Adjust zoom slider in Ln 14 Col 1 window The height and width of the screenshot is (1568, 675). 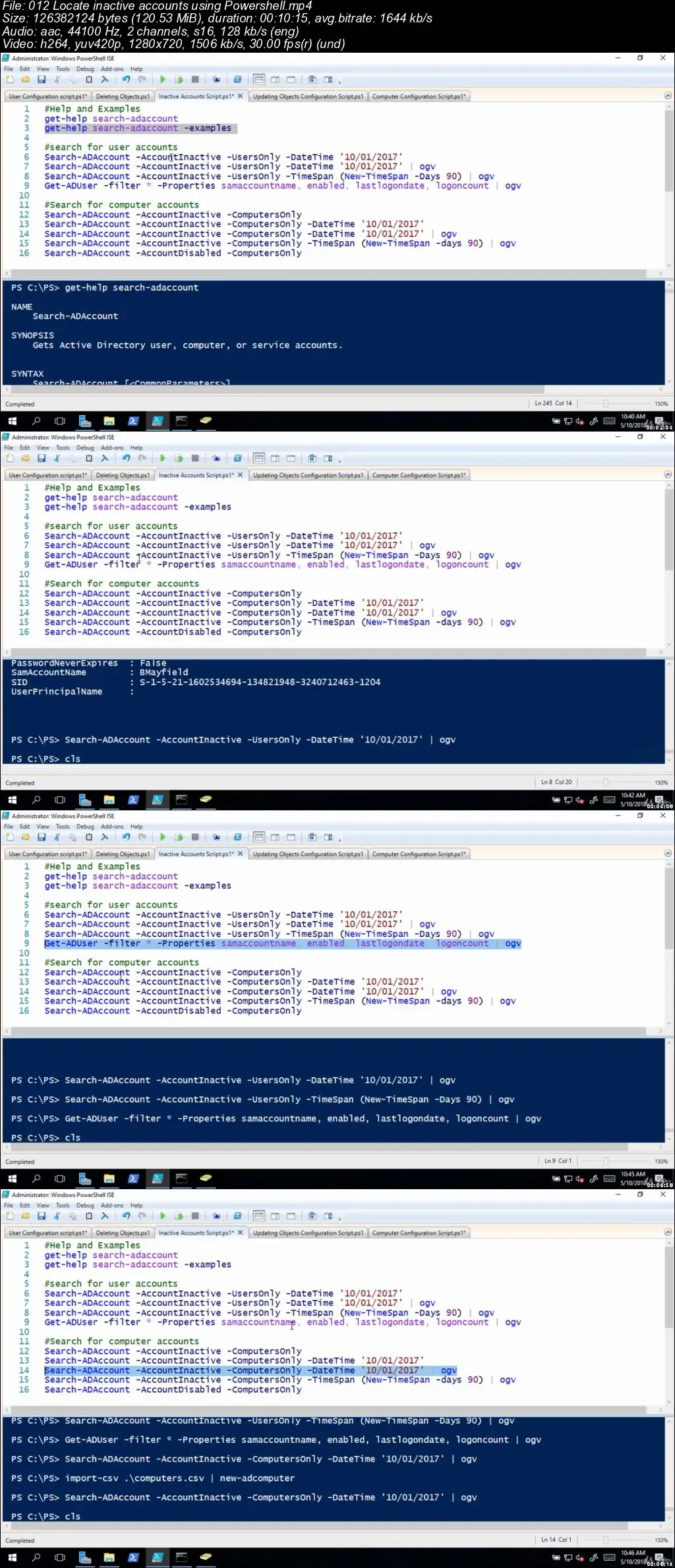click(605, 1540)
